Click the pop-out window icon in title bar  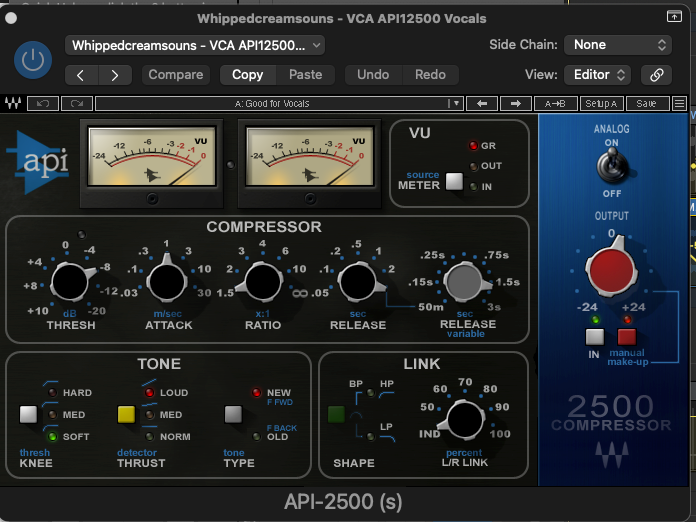point(674,16)
